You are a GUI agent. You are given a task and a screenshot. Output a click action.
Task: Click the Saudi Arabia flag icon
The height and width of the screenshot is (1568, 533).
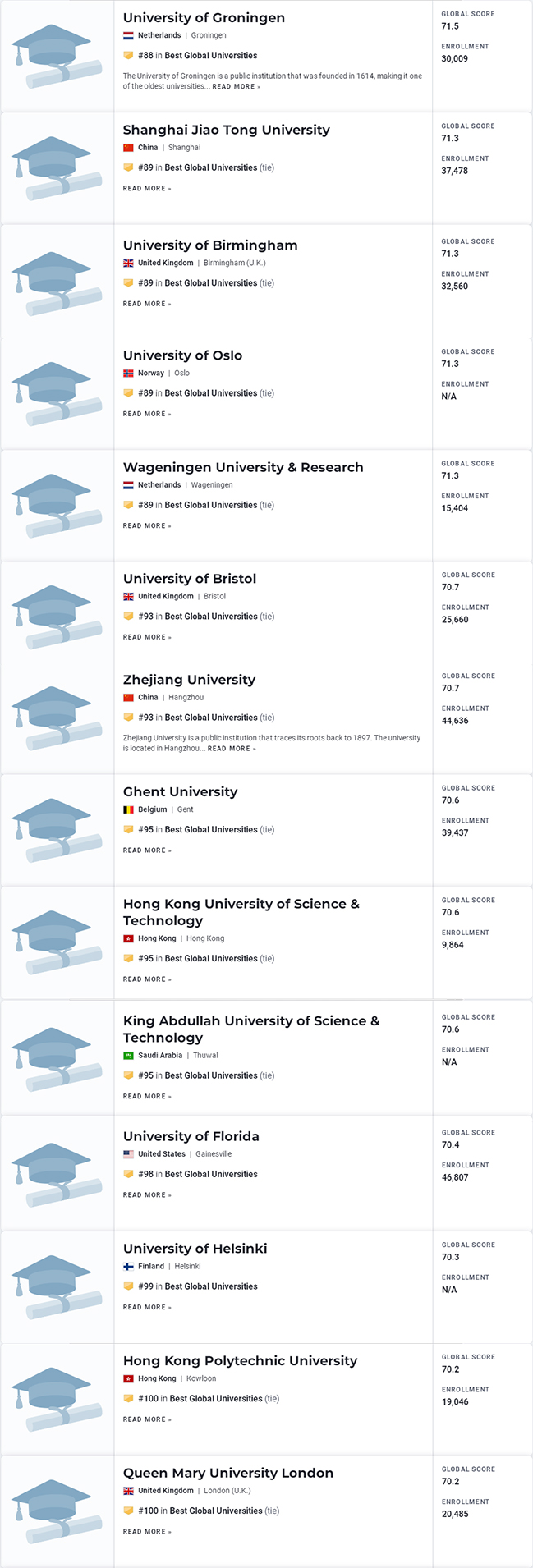pyautogui.click(x=128, y=1056)
